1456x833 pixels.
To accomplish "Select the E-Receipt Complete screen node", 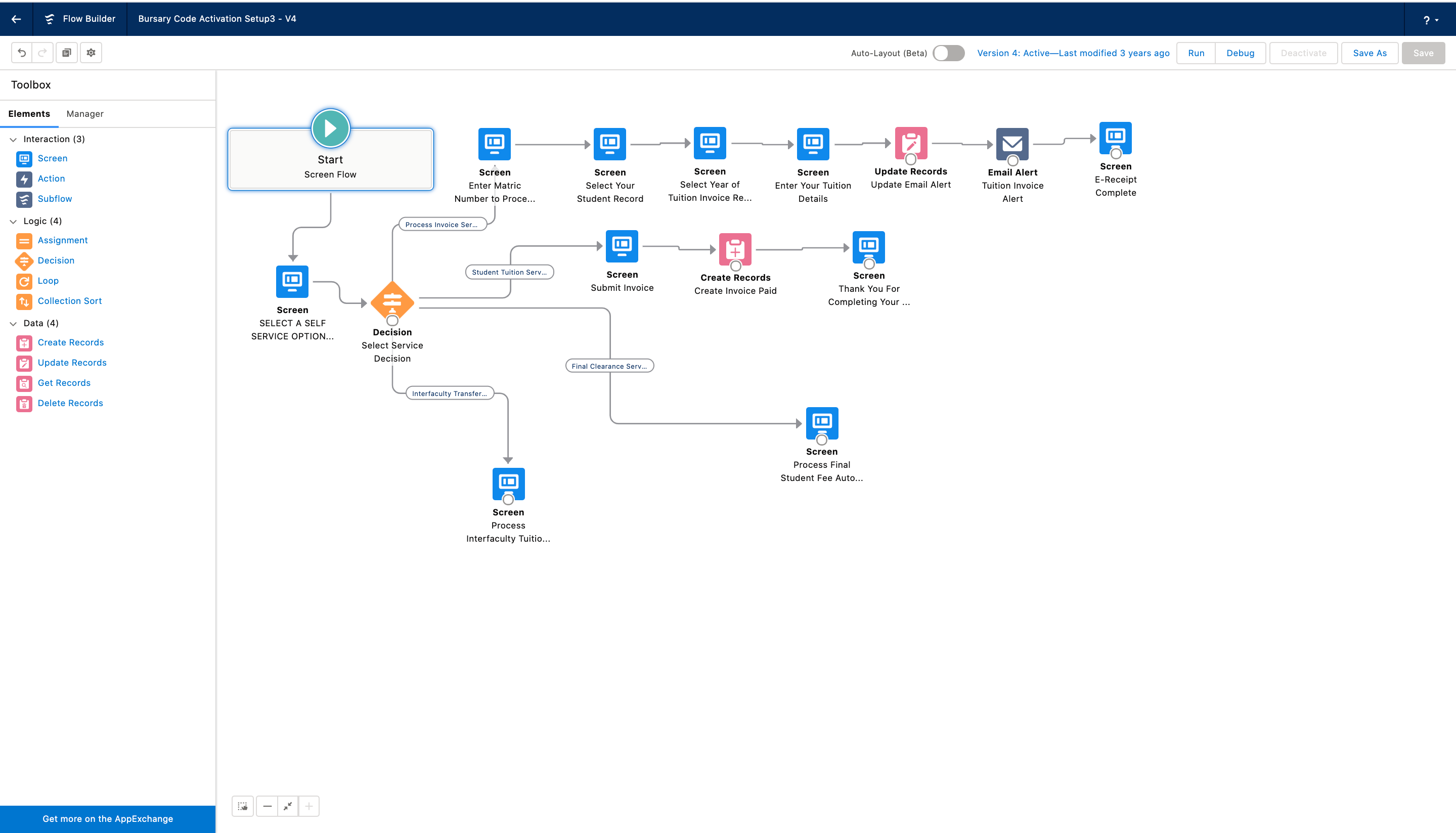I will tap(1115, 138).
